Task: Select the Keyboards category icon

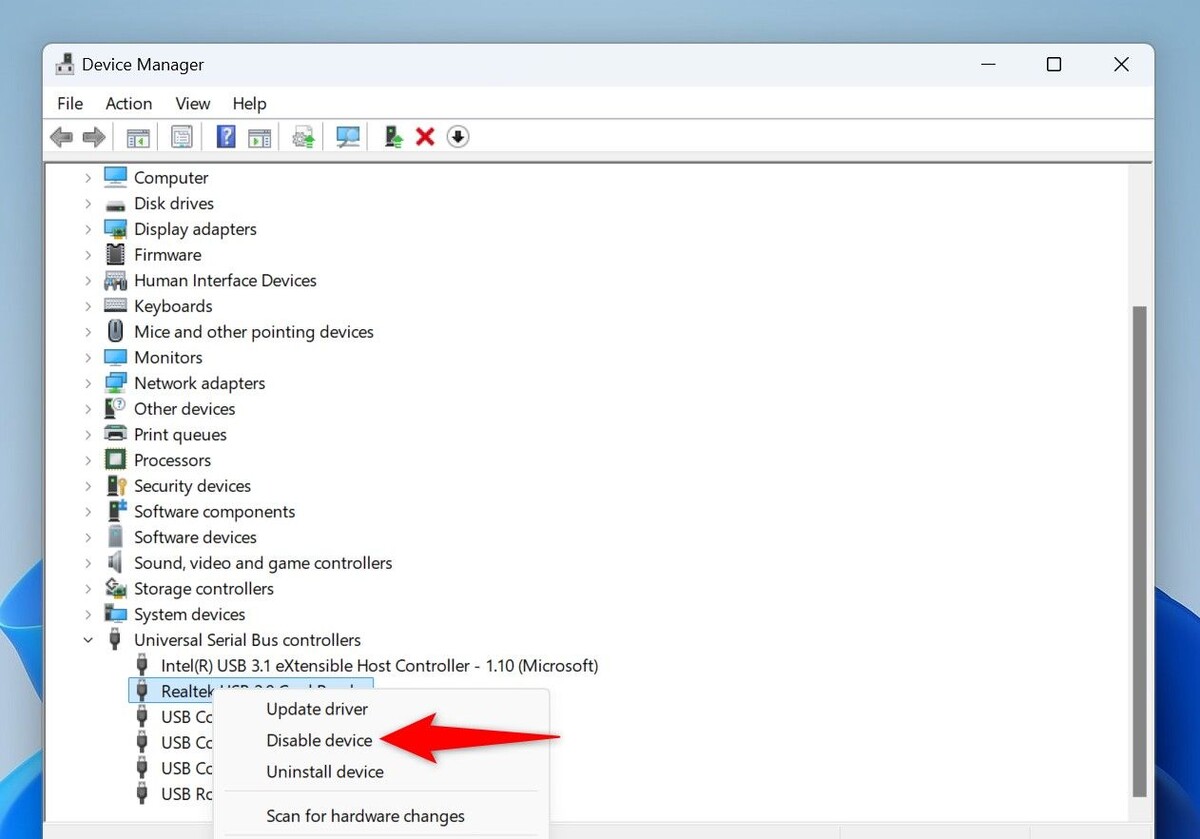Action: [116, 306]
